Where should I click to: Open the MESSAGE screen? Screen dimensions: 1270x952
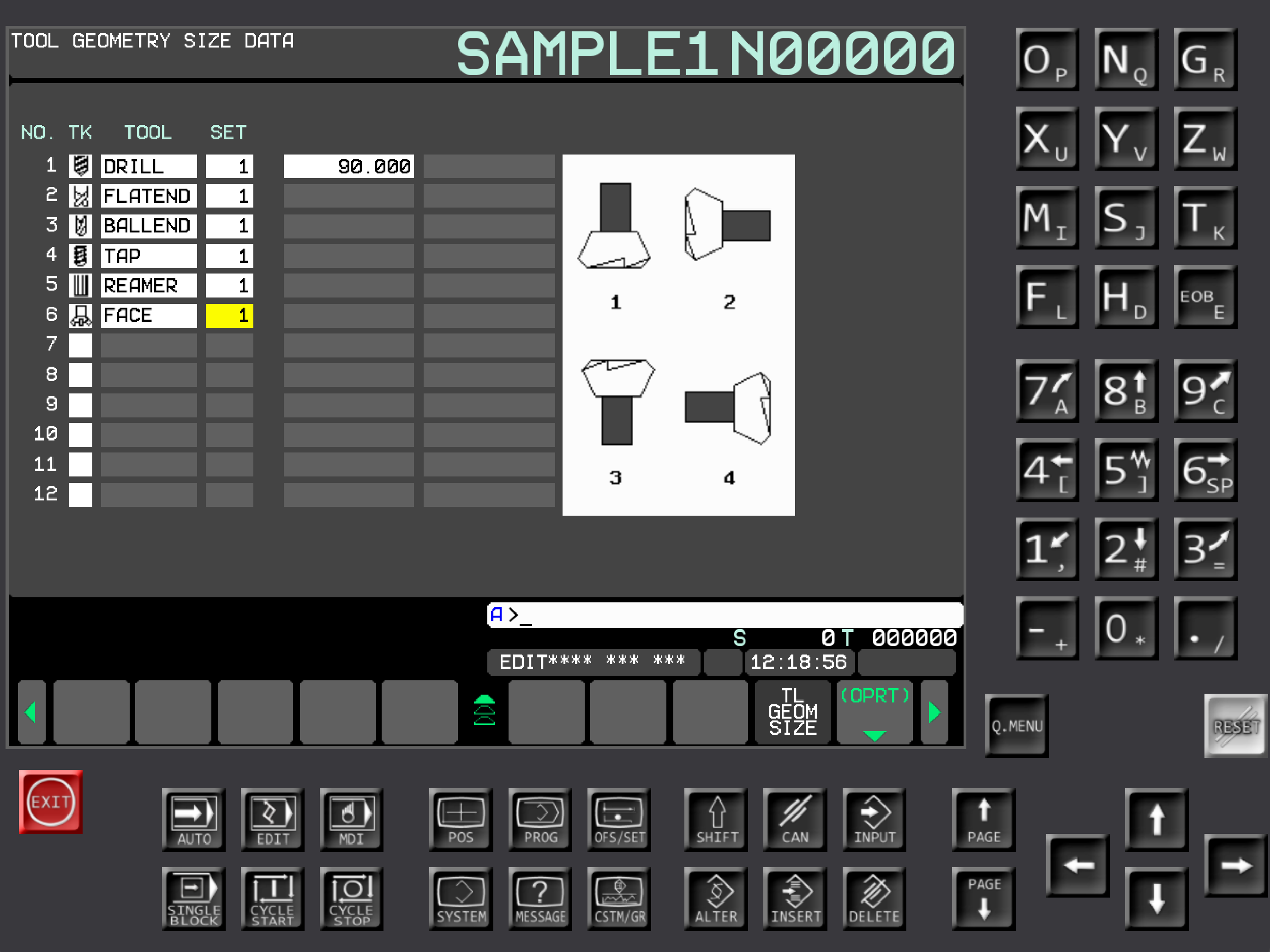(540, 898)
